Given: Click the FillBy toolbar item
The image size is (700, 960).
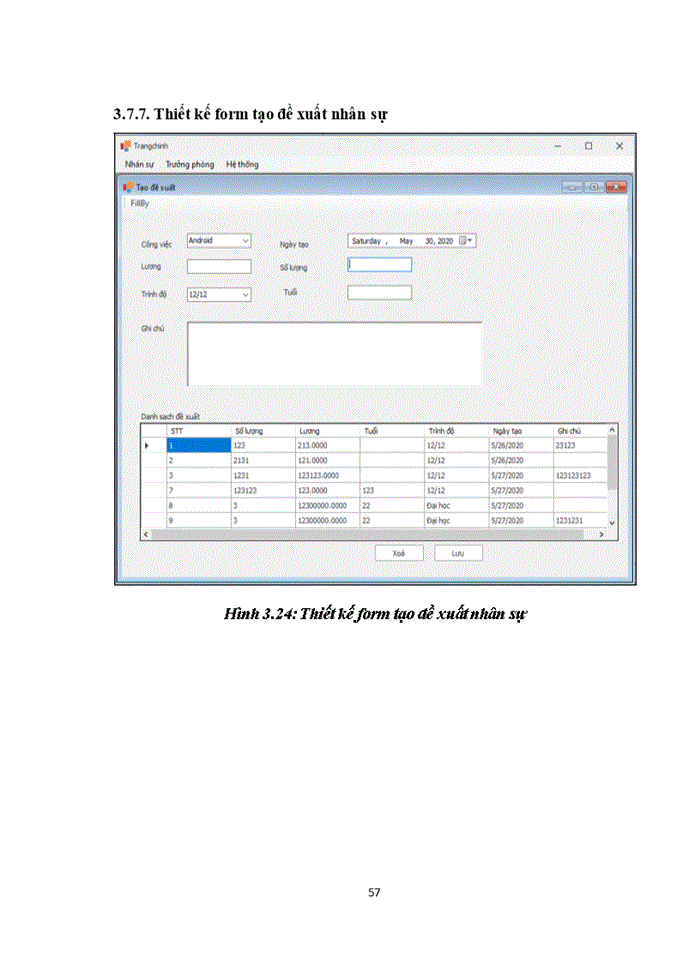Looking at the screenshot, I should (140, 203).
